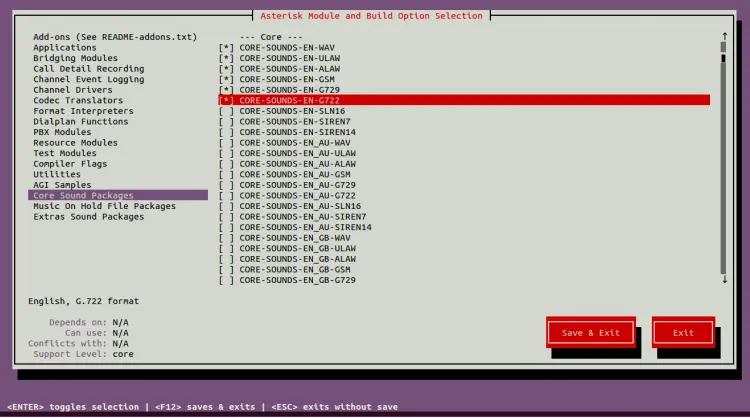The width and height of the screenshot is (750, 418).
Task: Select Bridging Modules category
Action: click(x=75, y=58)
